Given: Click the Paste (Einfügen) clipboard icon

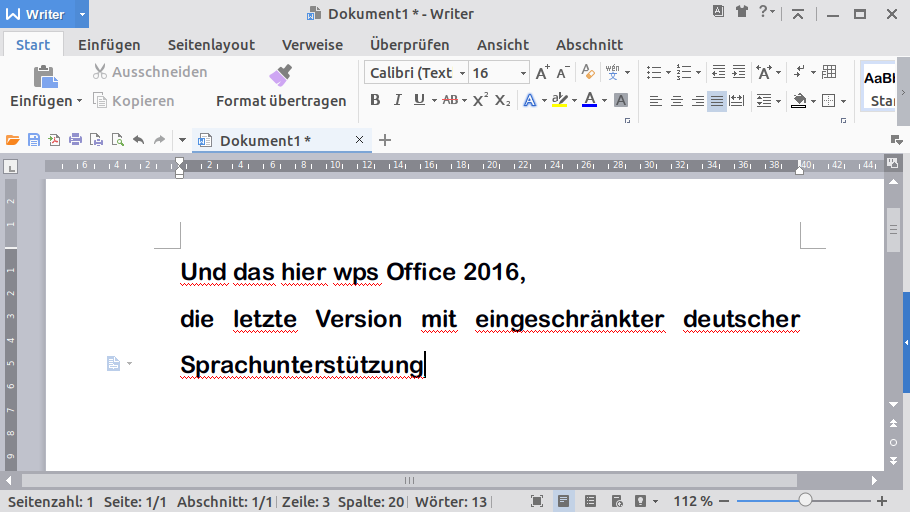Looking at the screenshot, I should point(45,77).
